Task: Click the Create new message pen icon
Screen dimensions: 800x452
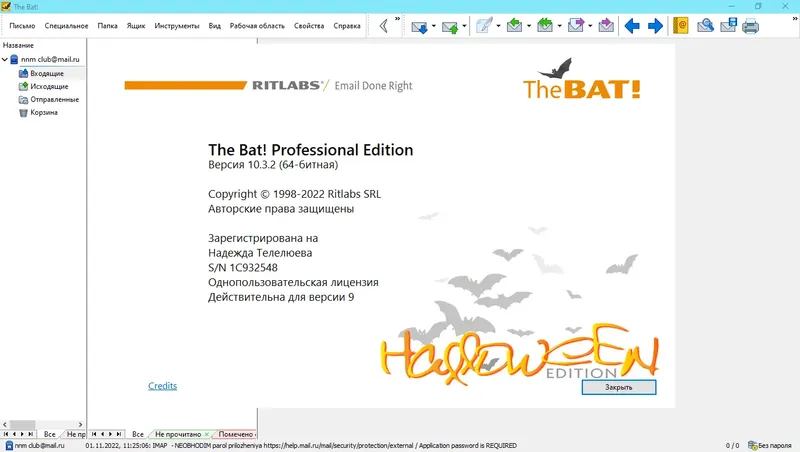Action: tap(484, 26)
